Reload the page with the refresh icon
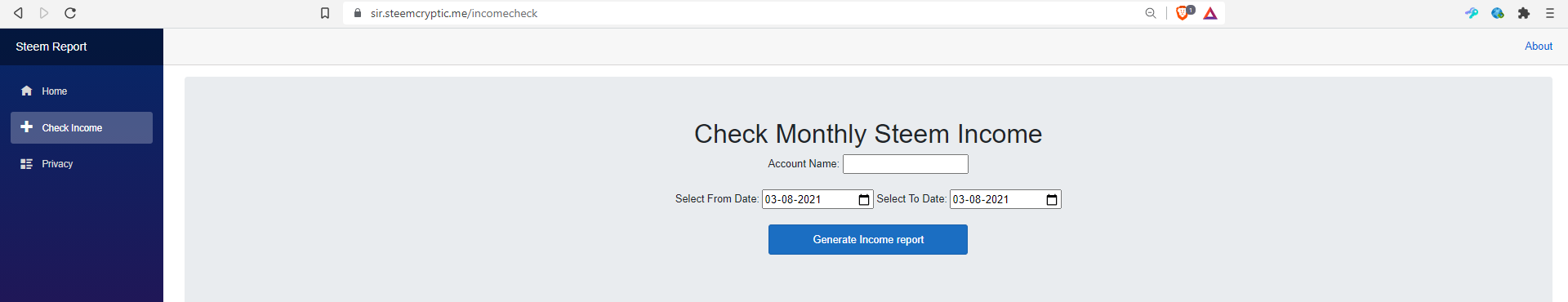 (70, 13)
